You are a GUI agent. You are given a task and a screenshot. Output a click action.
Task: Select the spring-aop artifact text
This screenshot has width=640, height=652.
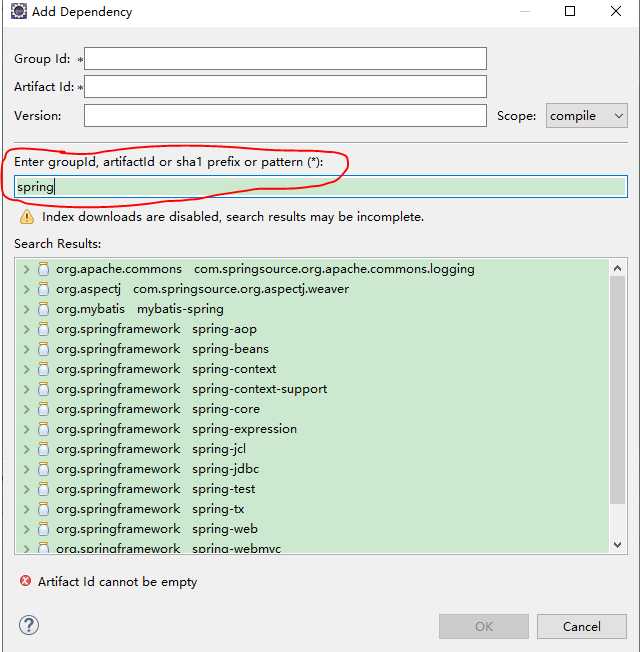pyautogui.click(x=224, y=329)
